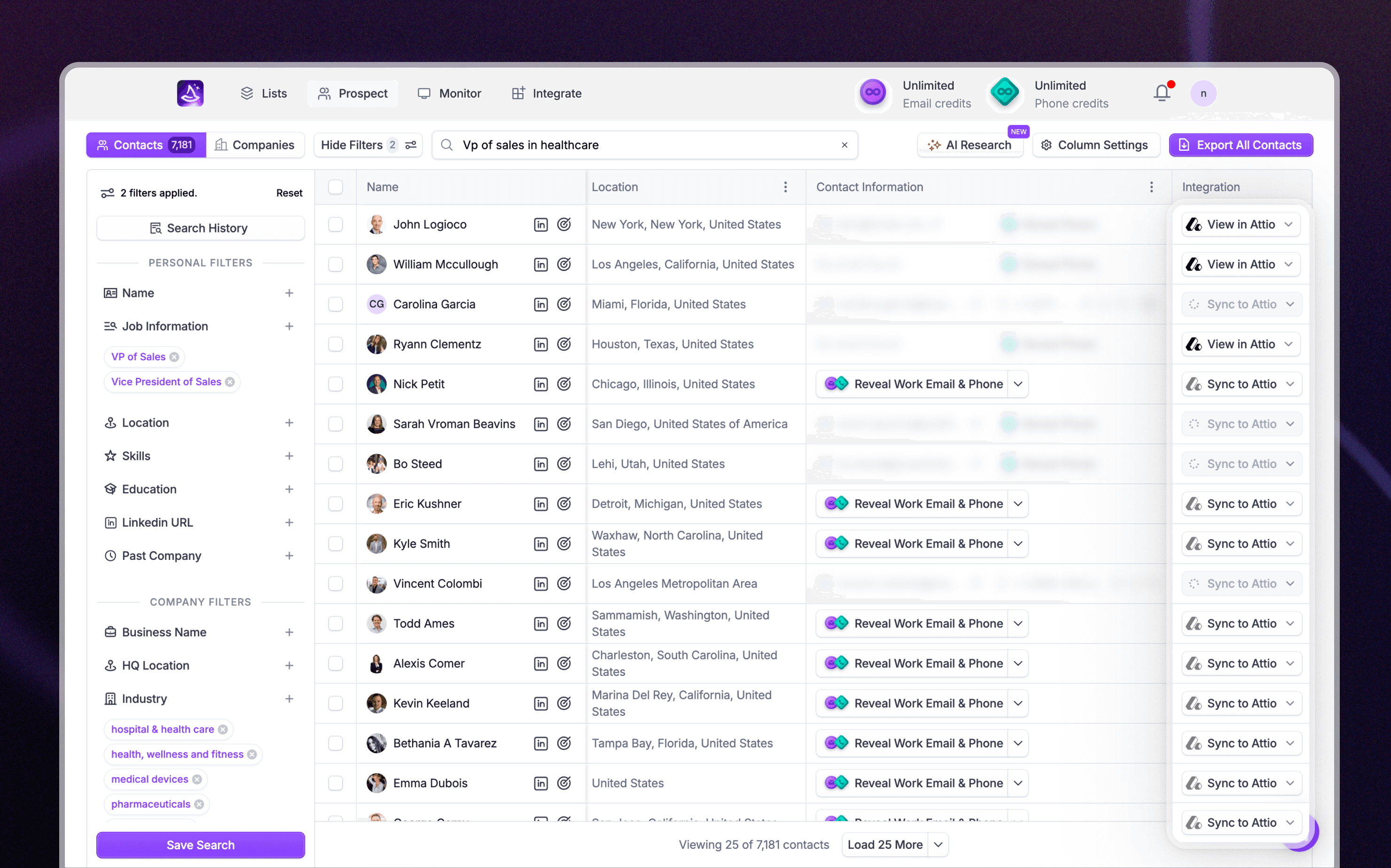
Task: Open Search History
Action: coord(201,228)
